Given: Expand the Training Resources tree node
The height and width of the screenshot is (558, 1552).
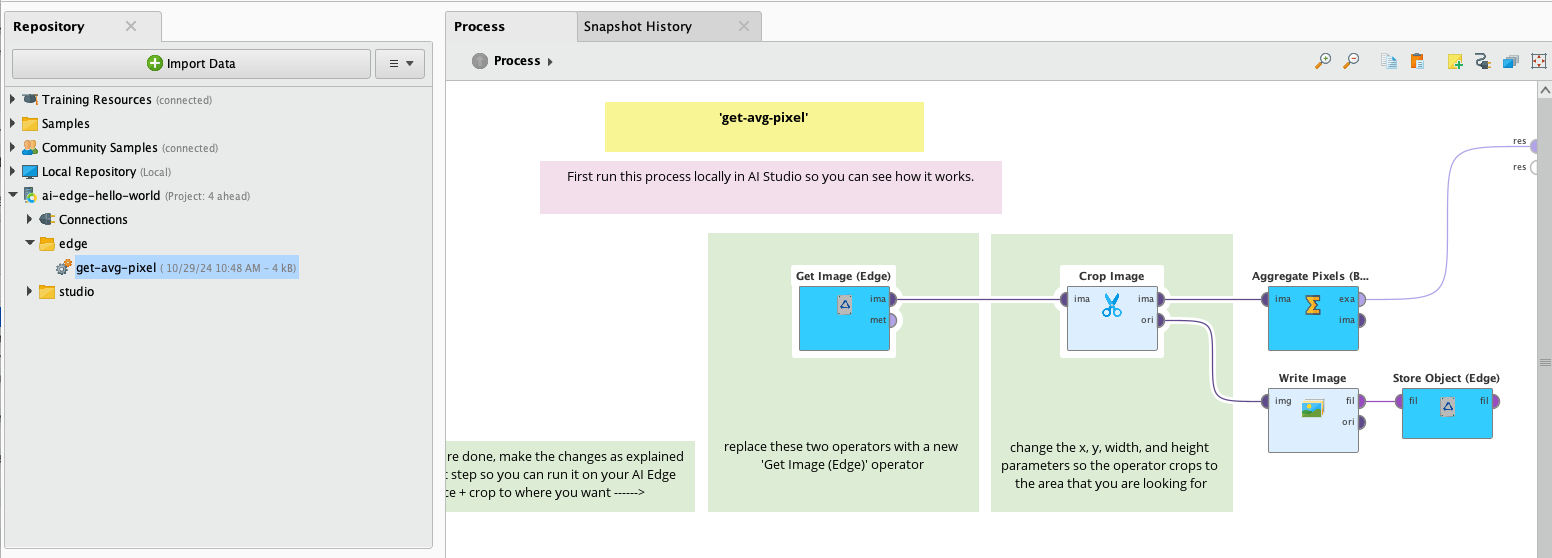Looking at the screenshot, I should click(x=13, y=100).
